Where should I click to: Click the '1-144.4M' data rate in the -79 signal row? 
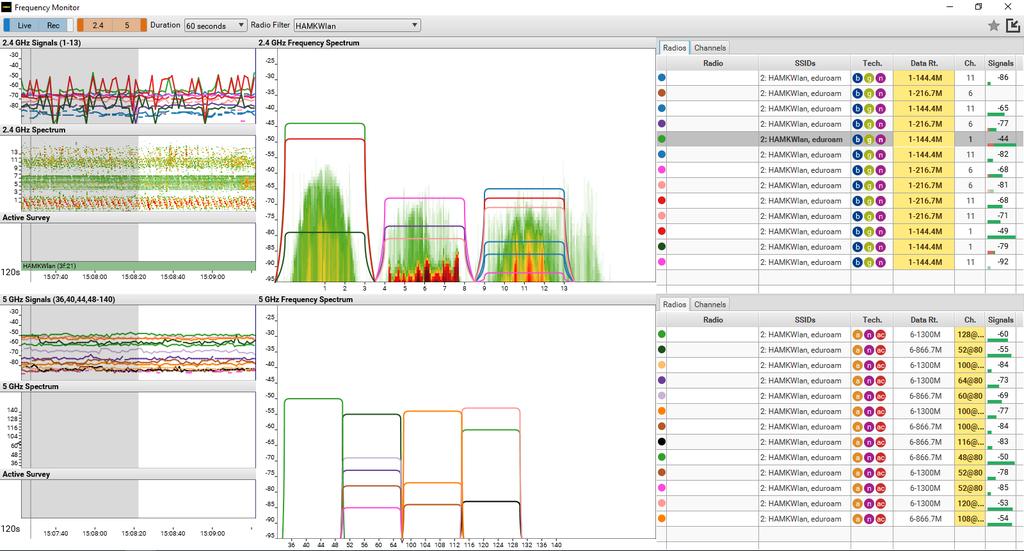point(924,247)
